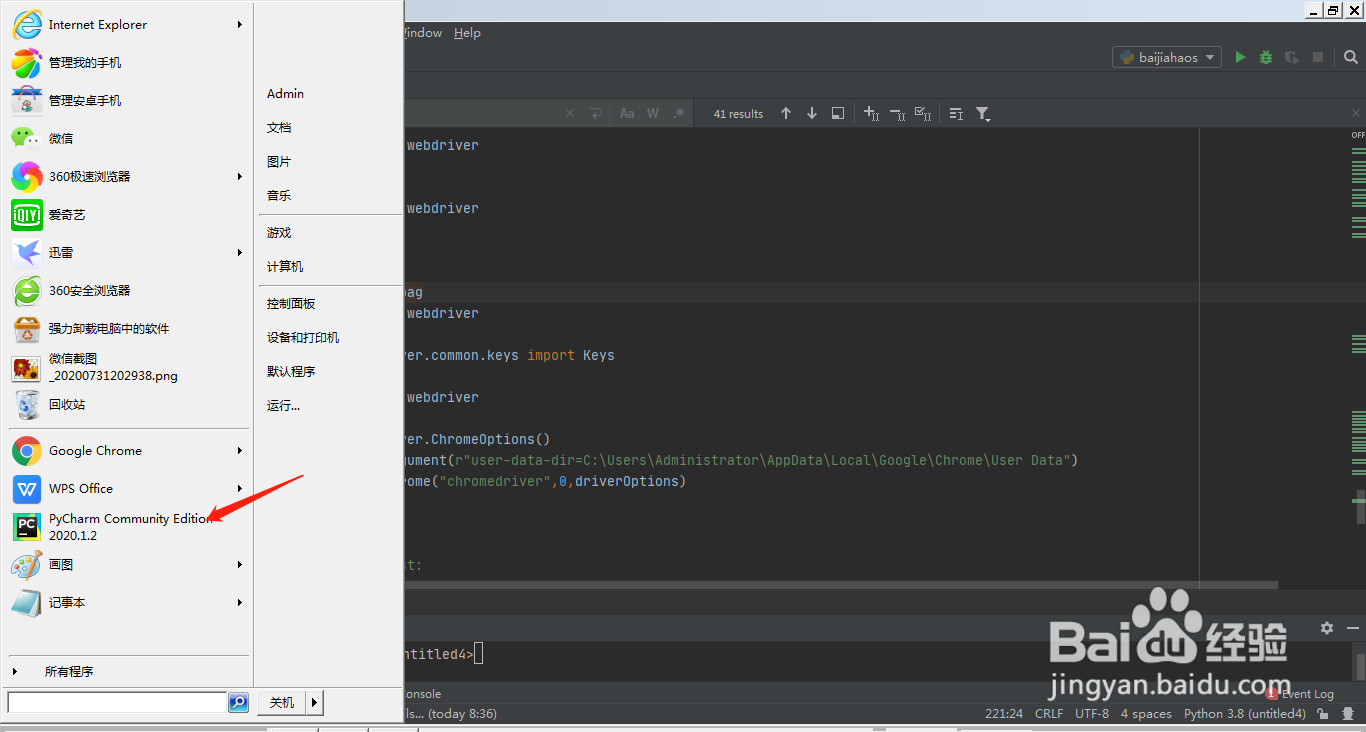Start debugging with the green bug icon

[x=1266, y=57]
